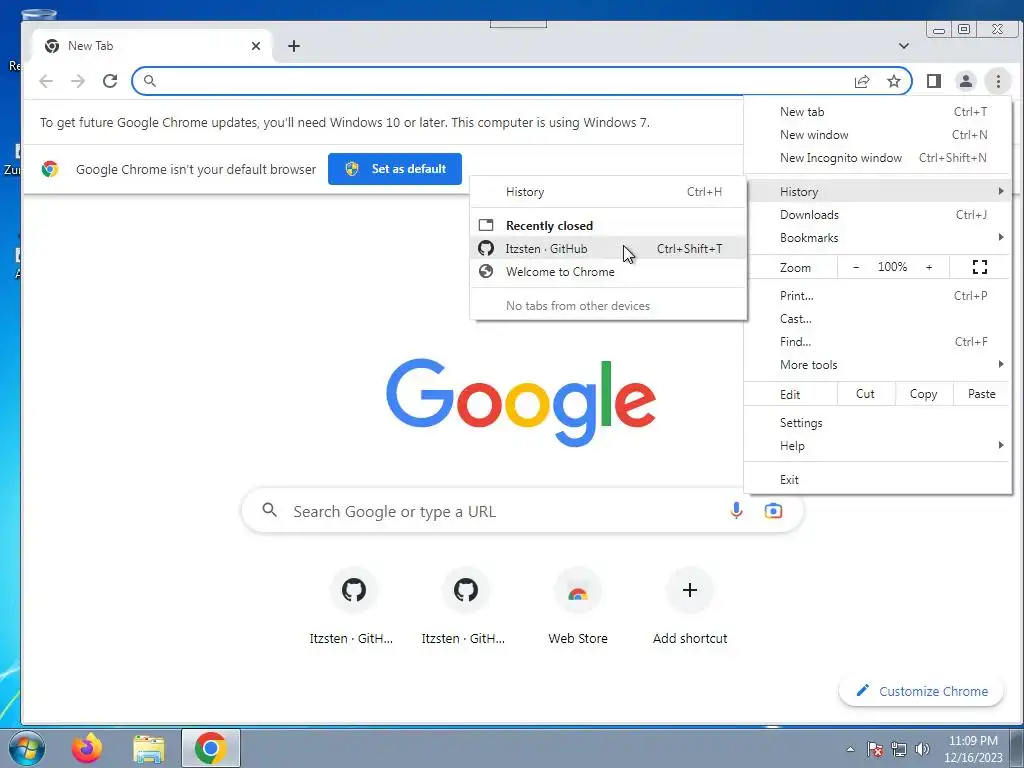Click Paste in the Edit row
Viewport: 1024px width, 768px height.
[981, 394]
